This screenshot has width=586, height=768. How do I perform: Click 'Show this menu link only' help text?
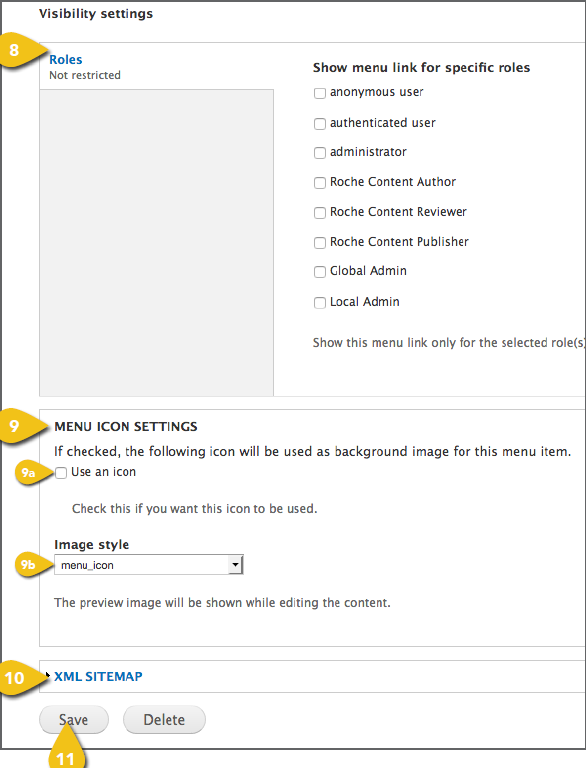449,343
